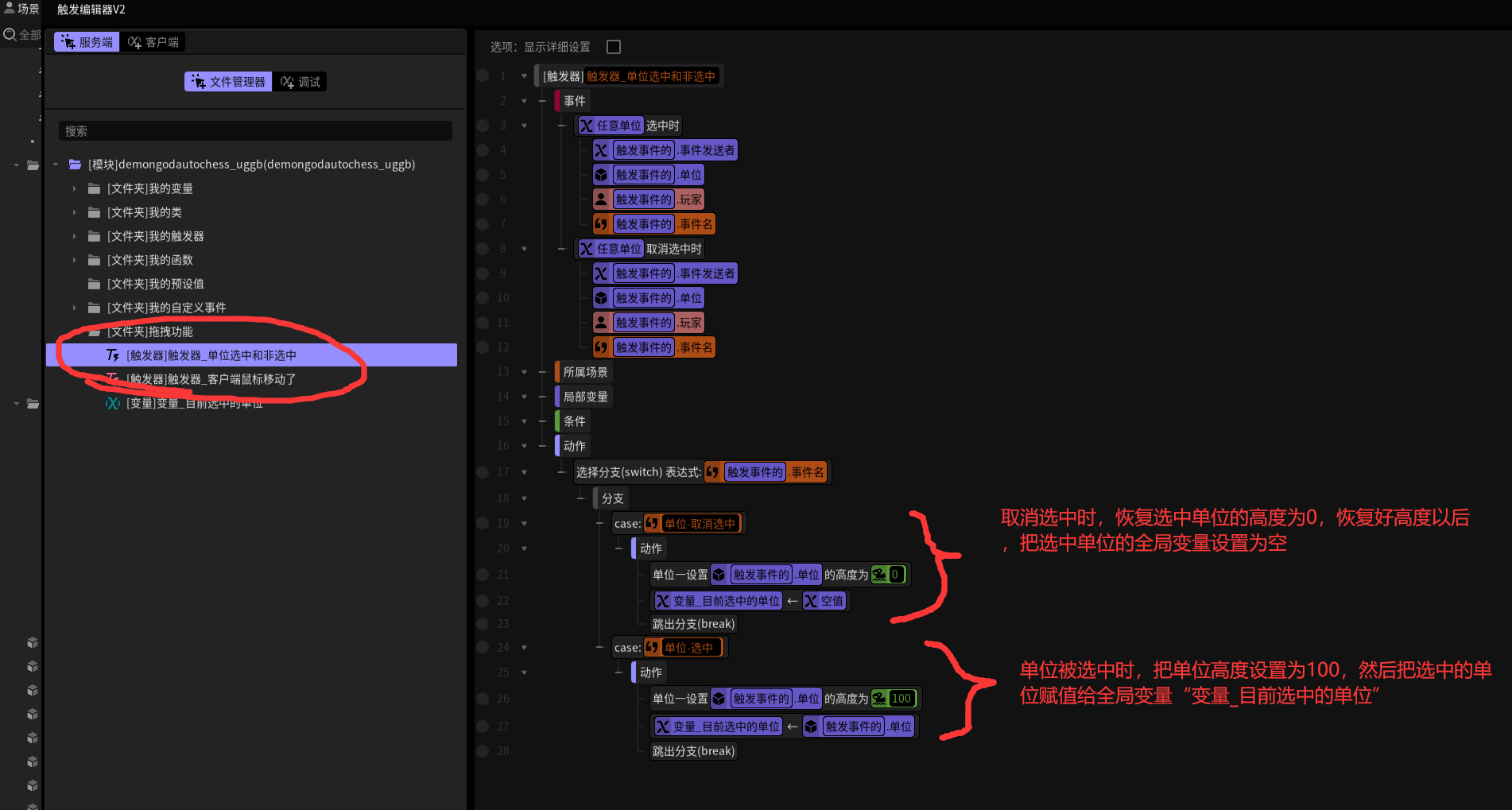The height and width of the screenshot is (810, 1512).
Task: Toggle the breakpoint dot on line 3
Action: click(483, 126)
